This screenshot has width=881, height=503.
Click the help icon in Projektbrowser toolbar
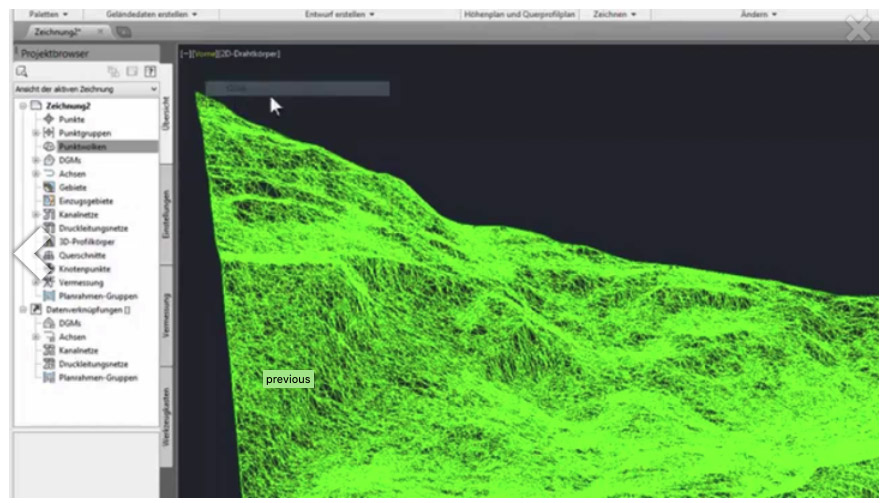pos(150,72)
